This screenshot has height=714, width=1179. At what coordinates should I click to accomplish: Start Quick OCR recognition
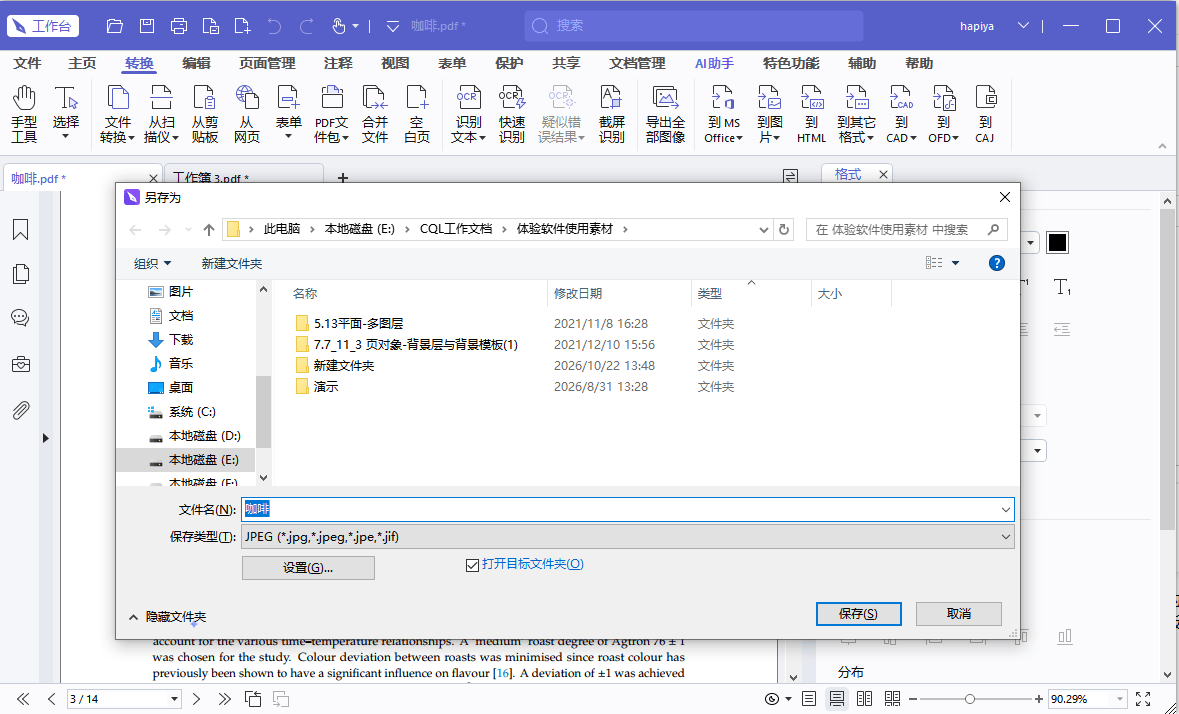coord(511,113)
